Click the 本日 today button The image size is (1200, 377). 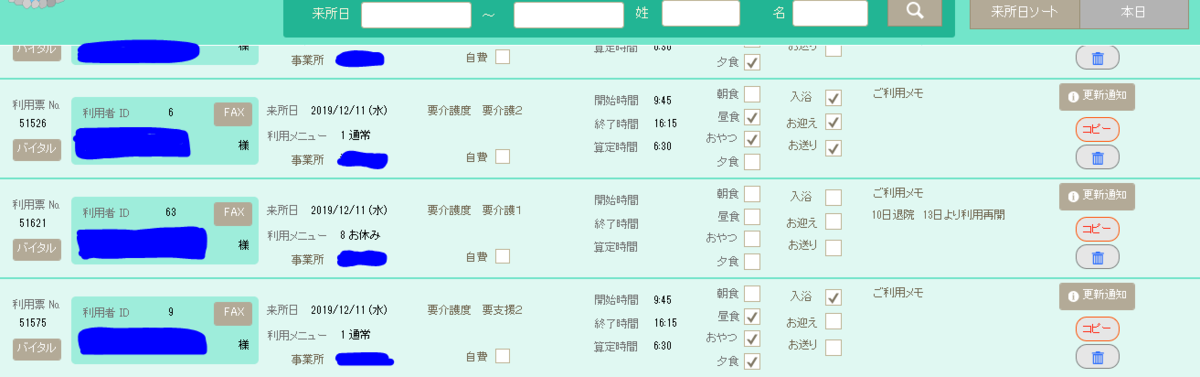(1134, 13)
